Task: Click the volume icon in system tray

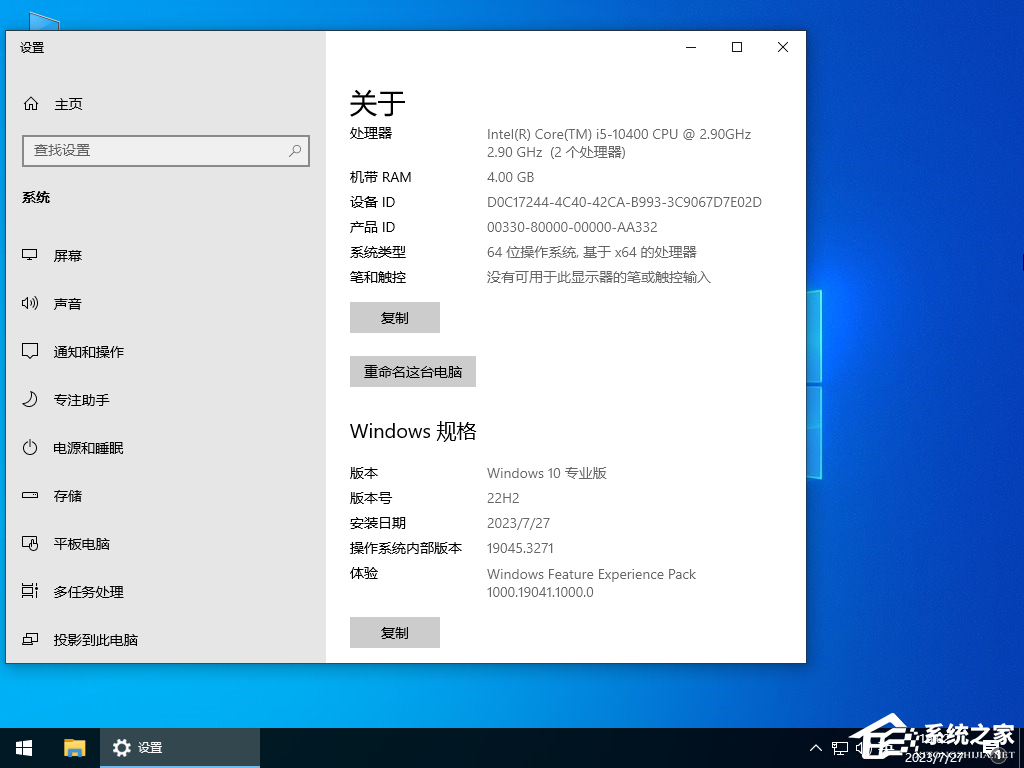Action: point(859,747)
